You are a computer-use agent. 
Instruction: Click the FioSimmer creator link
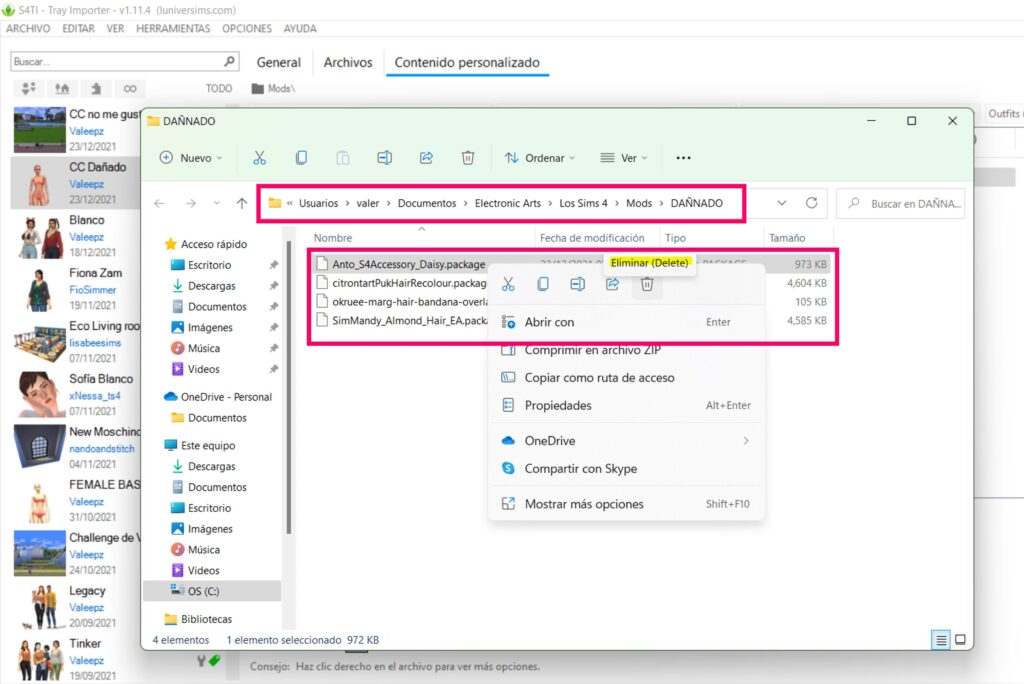coord(93,289)
